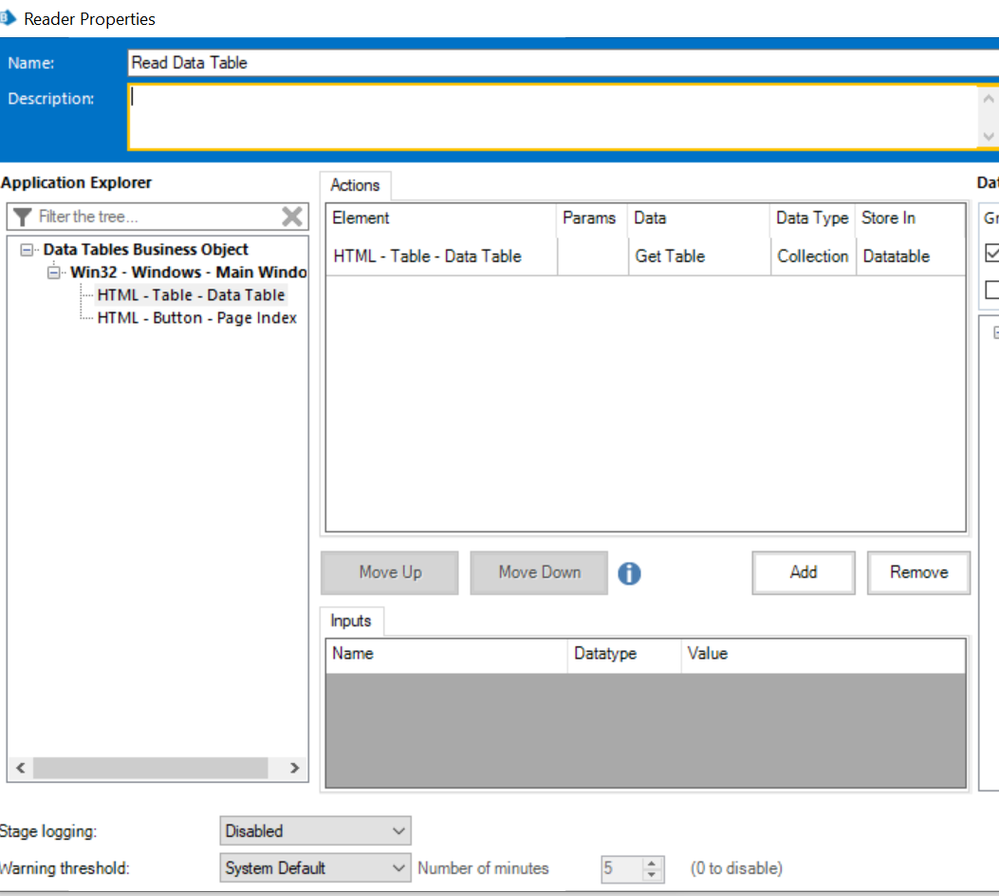Select HTML - Table - Data Table tree item
Viewport: 999px width, 896px height.
pos(190,295)
